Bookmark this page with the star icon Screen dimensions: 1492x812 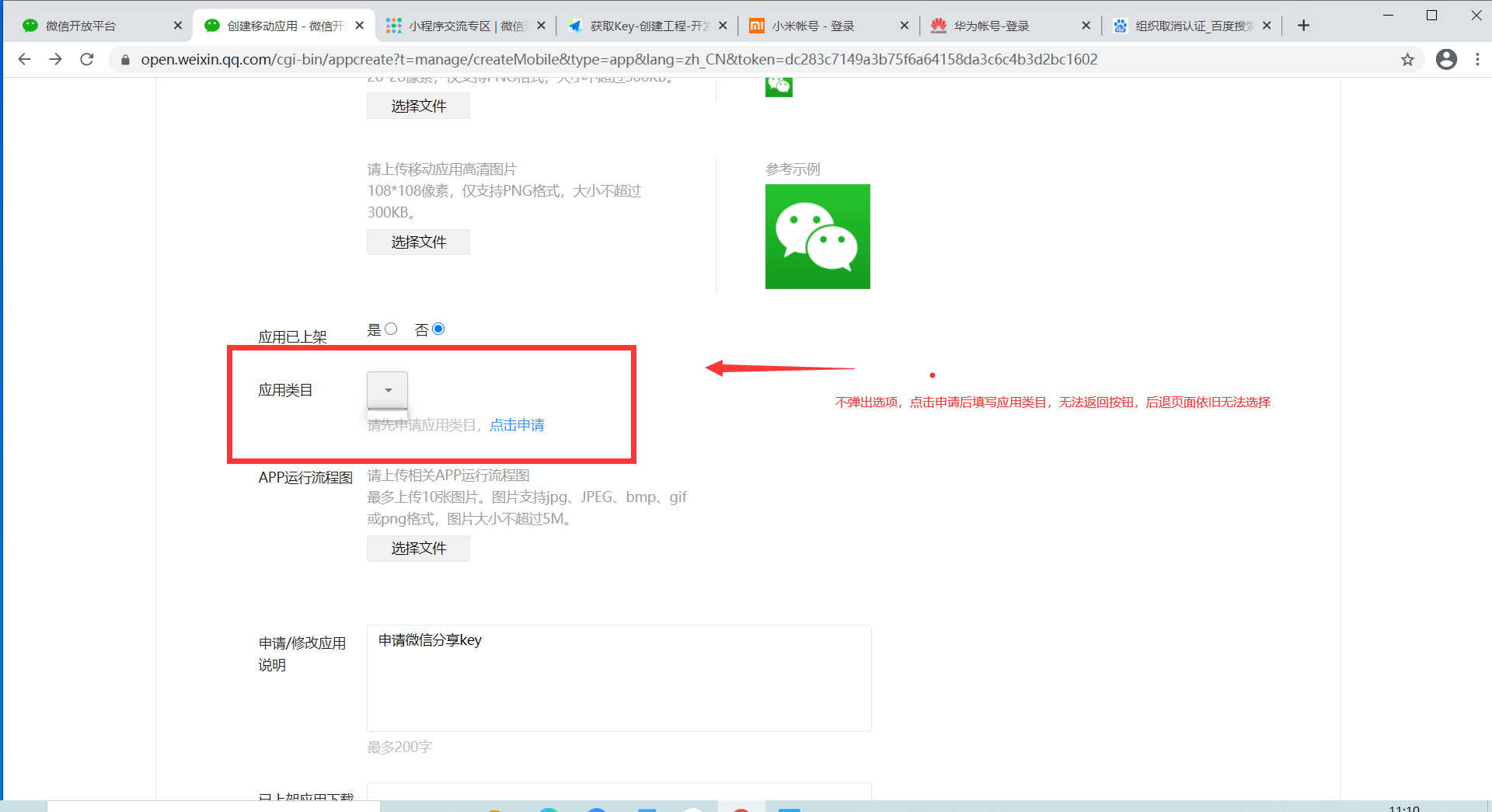pyautogui.click(x=1407, y=60)
